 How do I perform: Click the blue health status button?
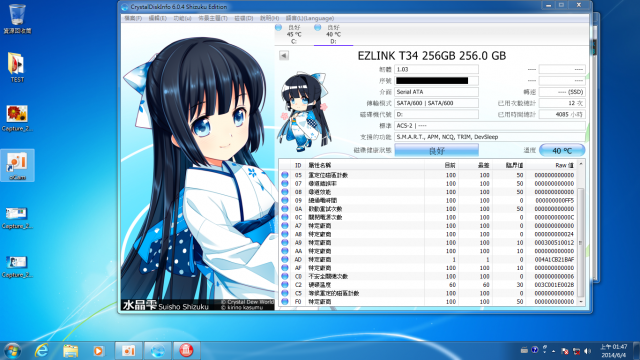click(x=436, y=151)
